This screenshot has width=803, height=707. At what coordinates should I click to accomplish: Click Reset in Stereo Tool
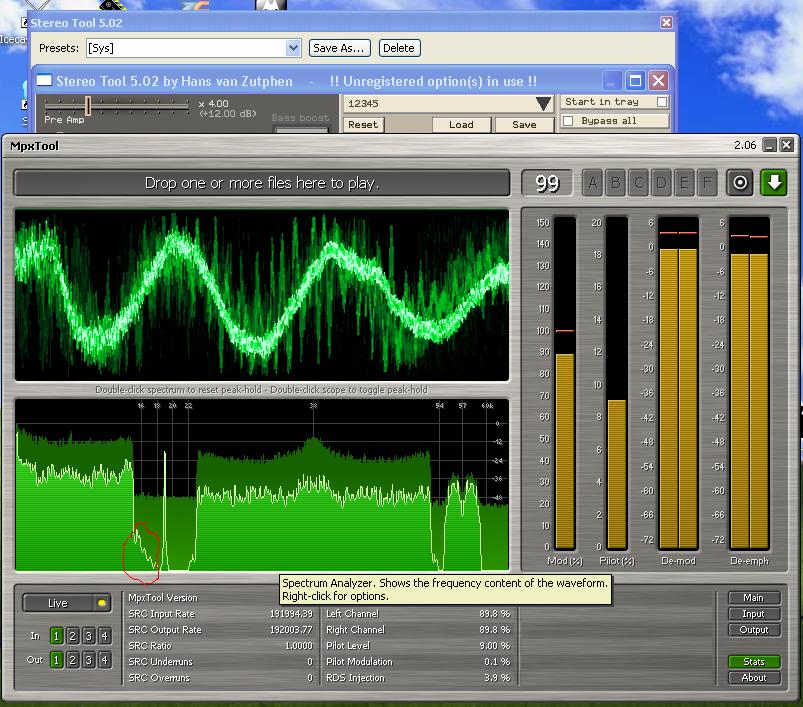[x=363, y=124]
